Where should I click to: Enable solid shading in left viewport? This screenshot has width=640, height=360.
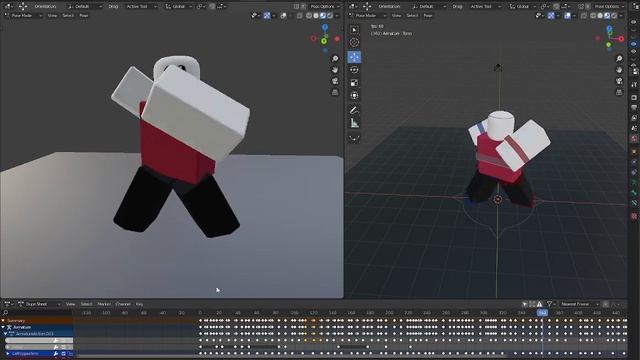316,16
